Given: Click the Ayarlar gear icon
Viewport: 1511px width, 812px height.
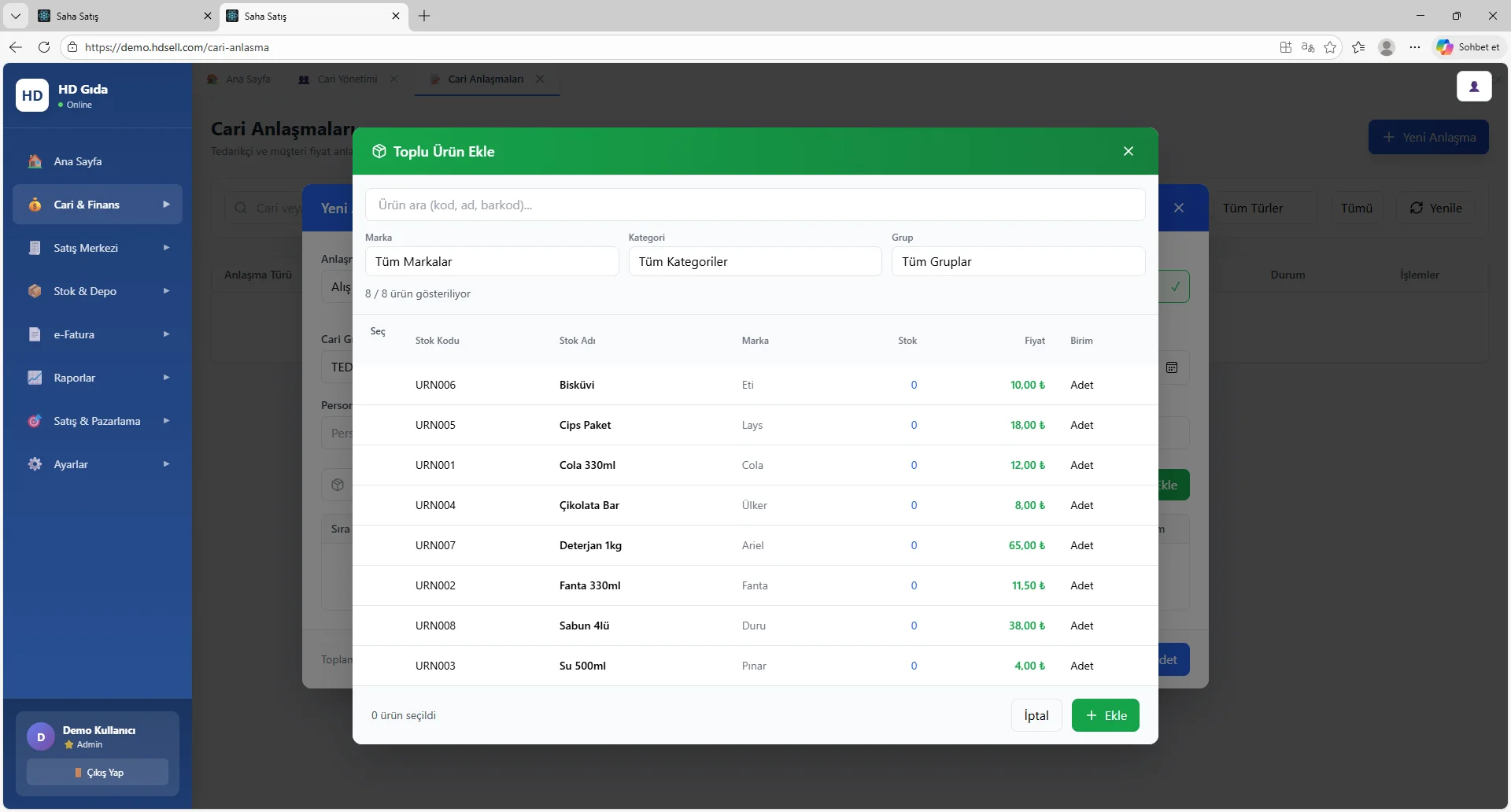Looking at the screenshot, I should pos(35,464).
